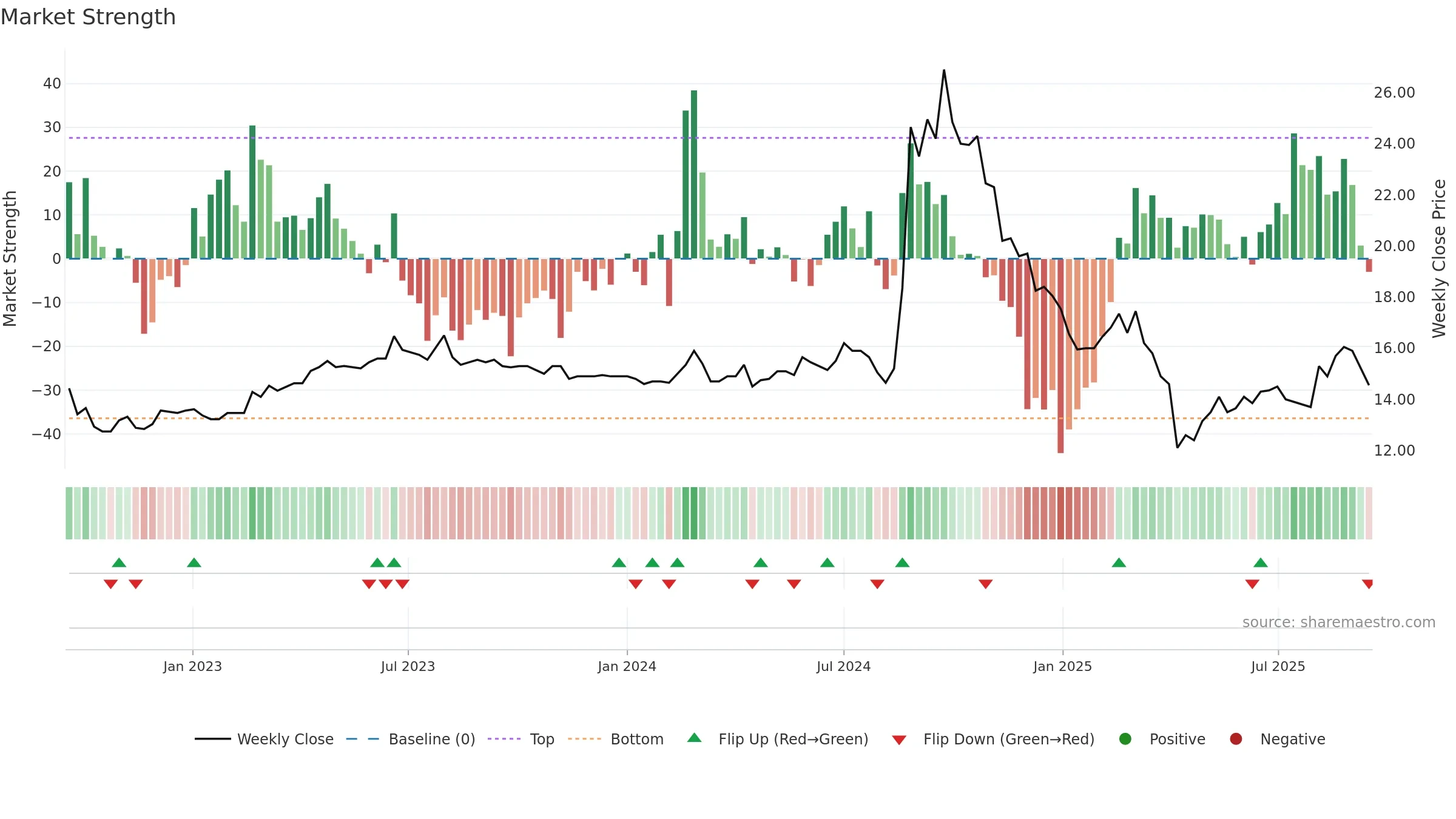This screenshot has width=1456, height=819.
Task: Toggle the Positive legend label
Action: (x=1178, y=740)
